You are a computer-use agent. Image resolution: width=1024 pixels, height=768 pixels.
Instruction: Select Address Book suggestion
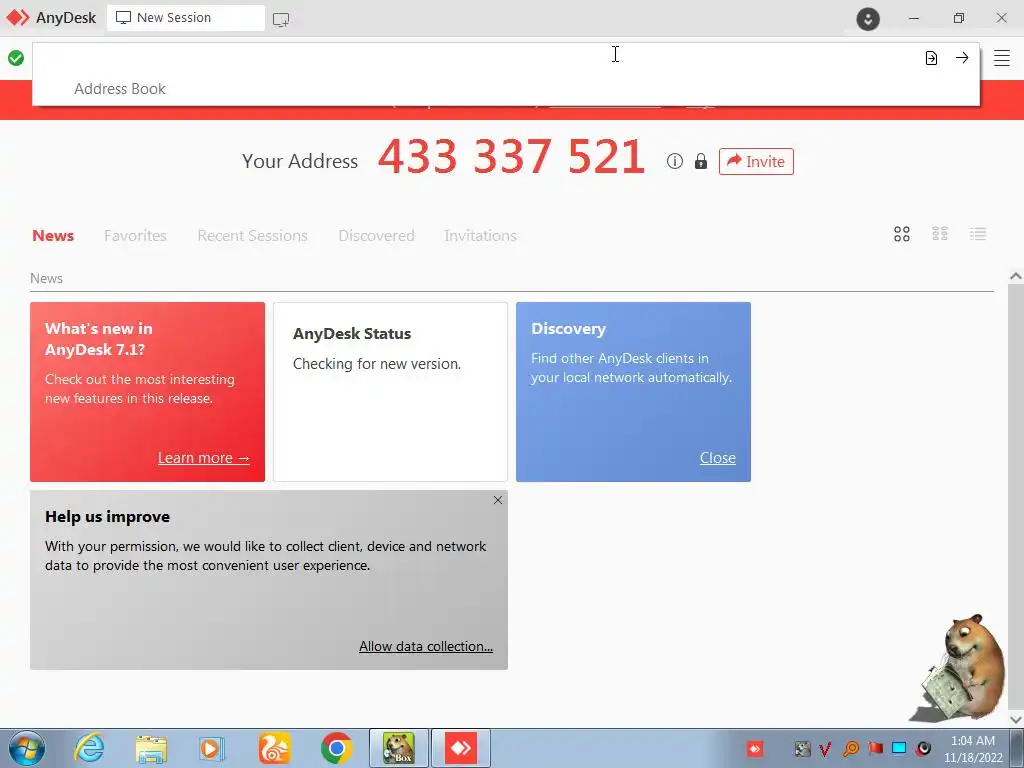(x=120, y=89)
